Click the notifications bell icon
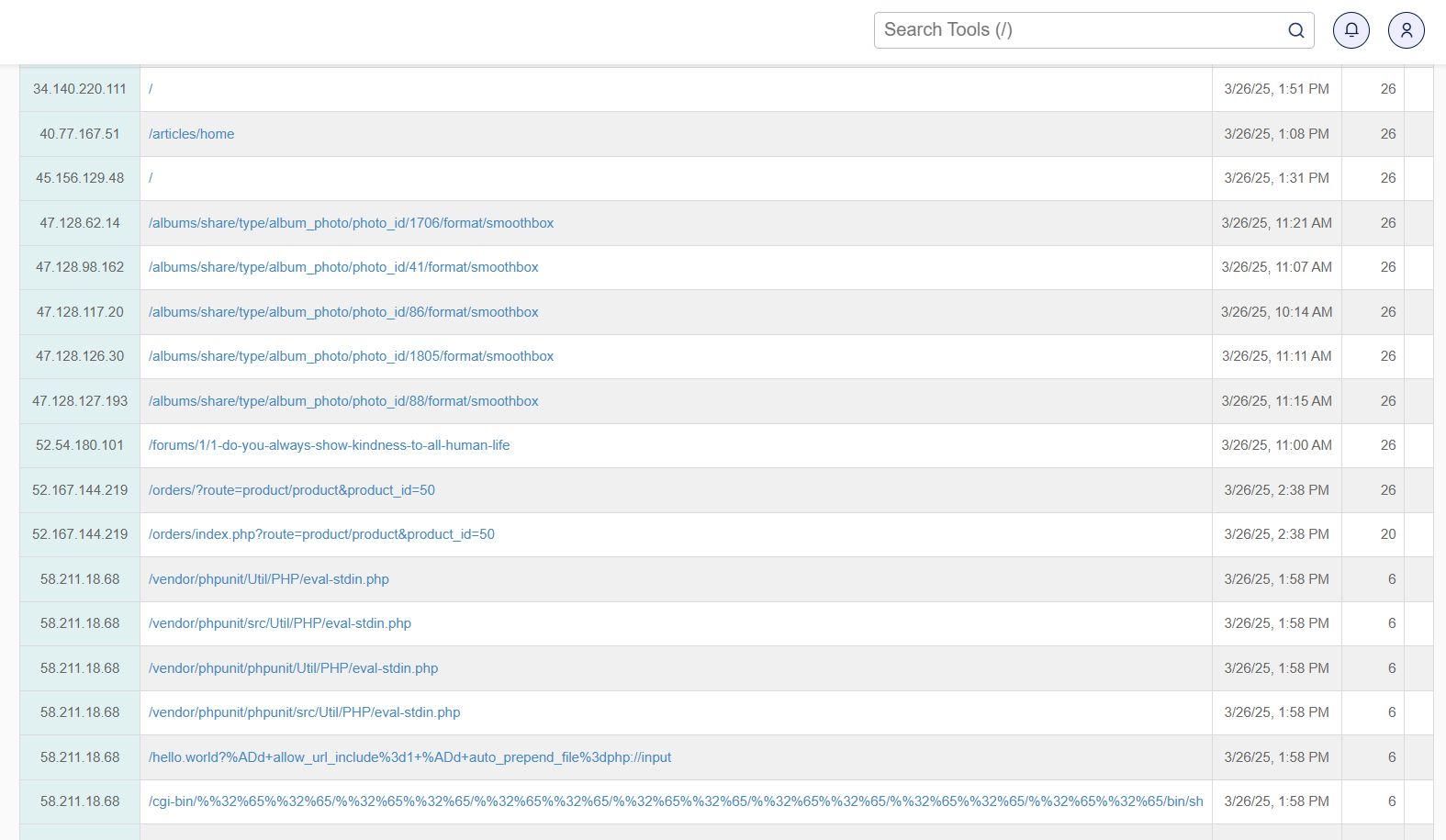Viewport: 1446px width, 840px height. (x=1351, y=30)
